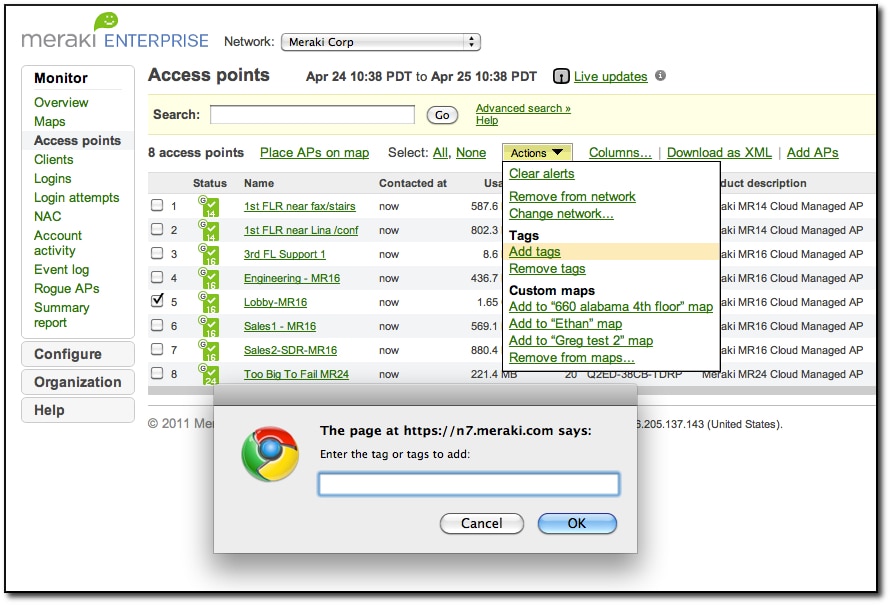Image resolution: width=890 pixels, height=605 pixels.
Task: Open Overview in the Monitor sidebar
Action: tap(61, 103)
